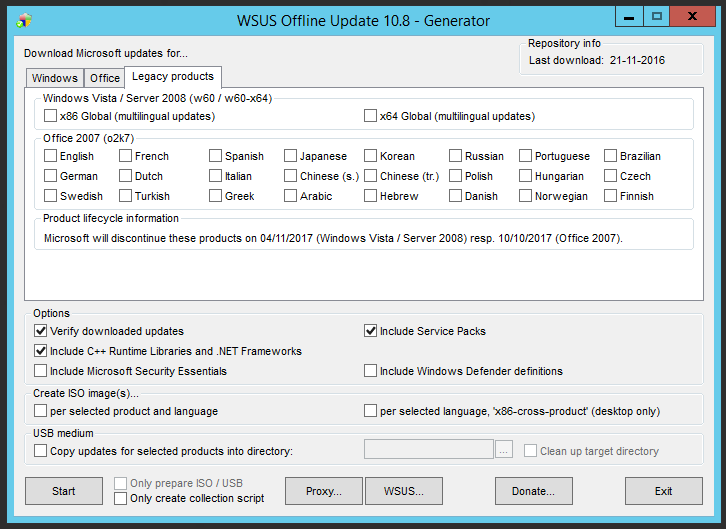Check the Polish checkbox
Viewport: 726px width, 529px height.
455,176
